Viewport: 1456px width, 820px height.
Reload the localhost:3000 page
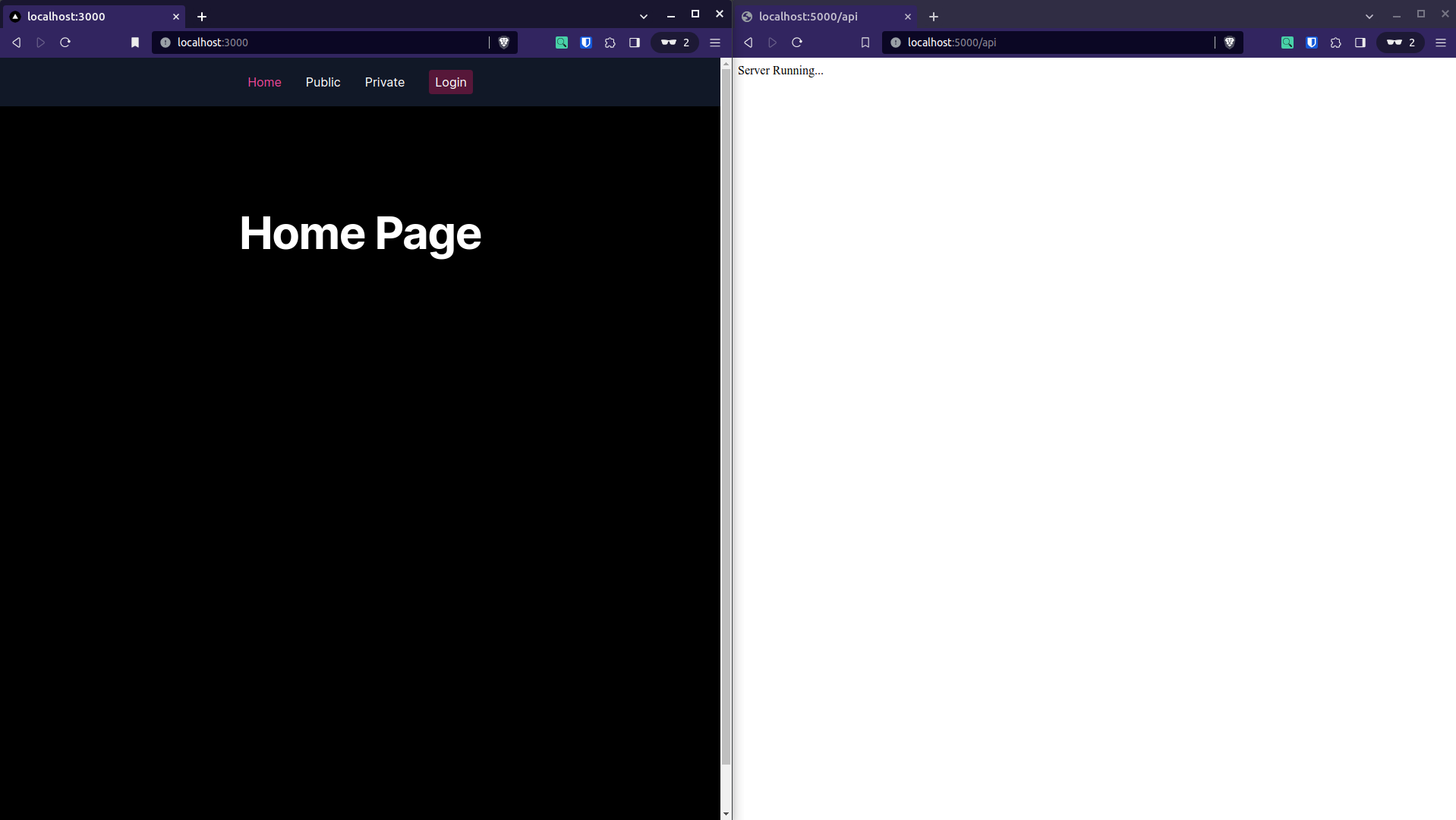[x=65, y=43]
